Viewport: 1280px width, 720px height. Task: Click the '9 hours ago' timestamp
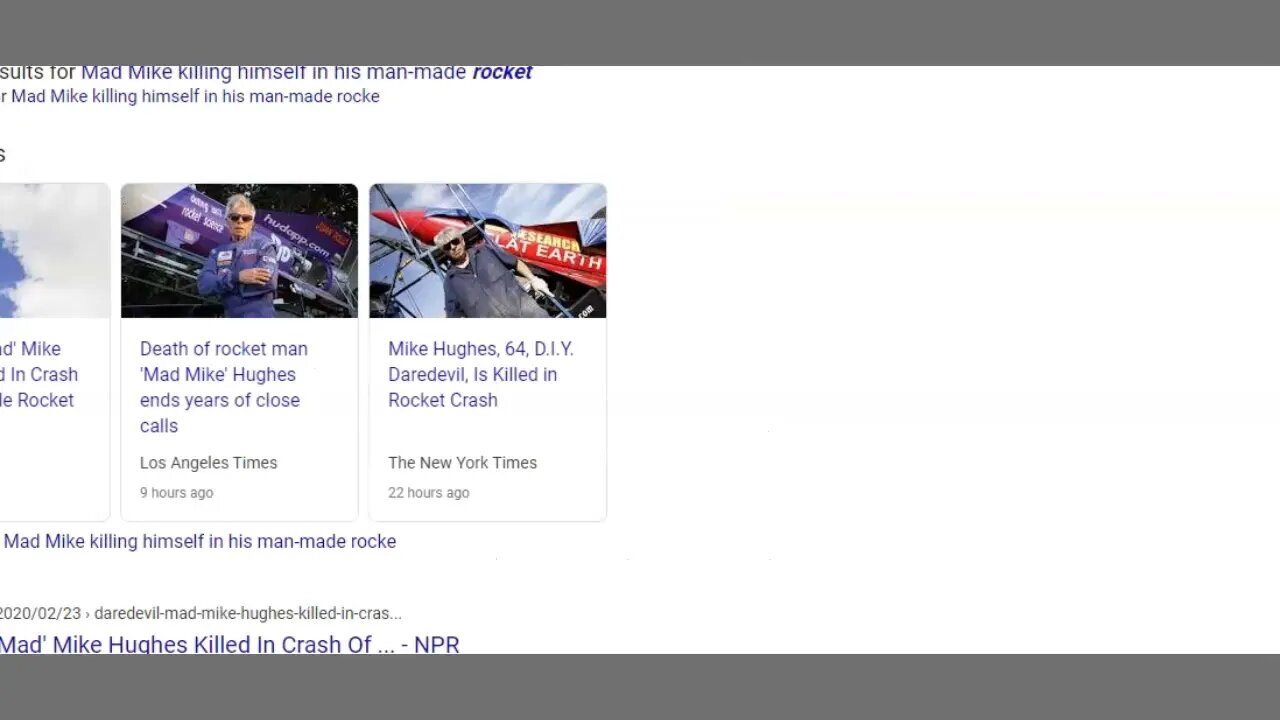[176, 492]
